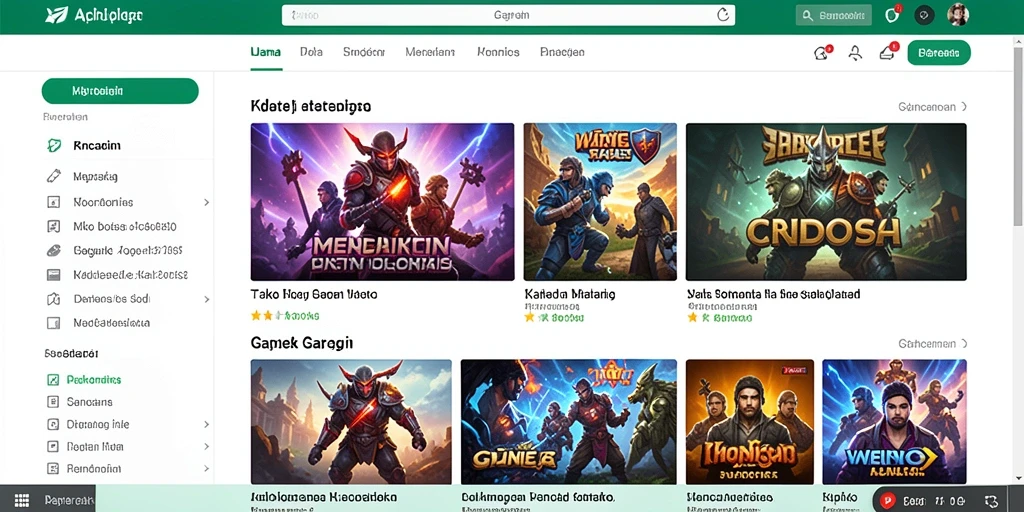This screenshot has height=512, width=1024.
Task: Expand the Remdnoñm chevron
Action: point(206,469)
